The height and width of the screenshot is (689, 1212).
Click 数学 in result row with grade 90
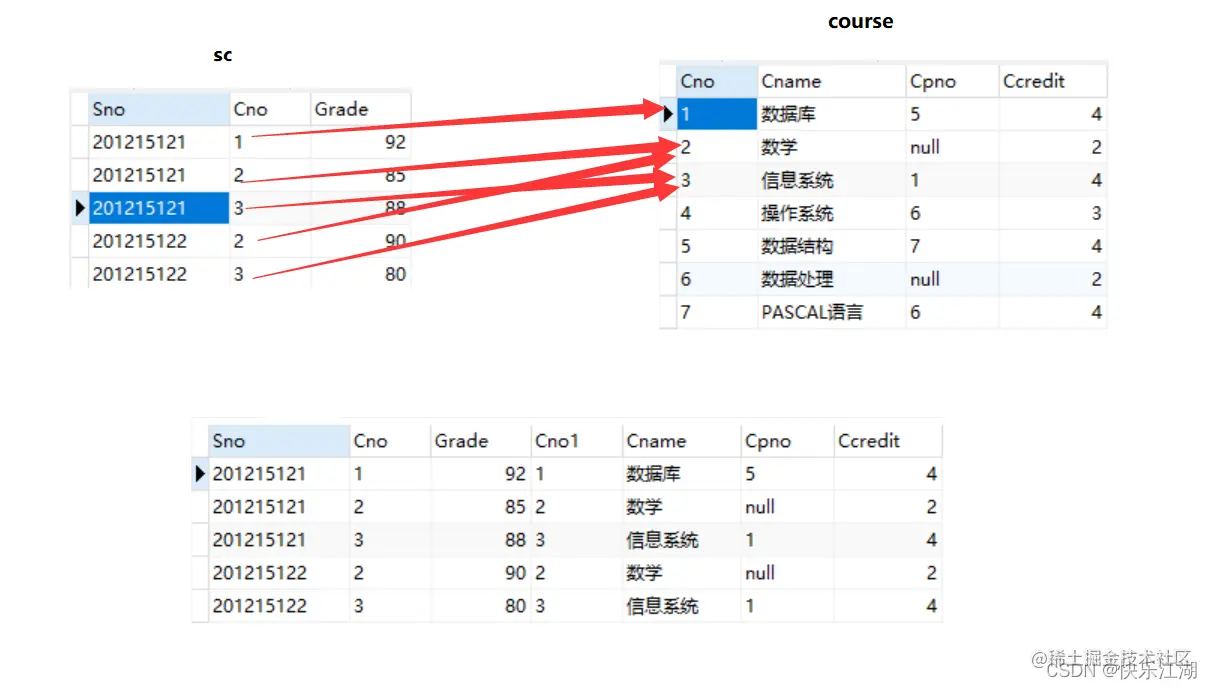[x=644, y=572]
